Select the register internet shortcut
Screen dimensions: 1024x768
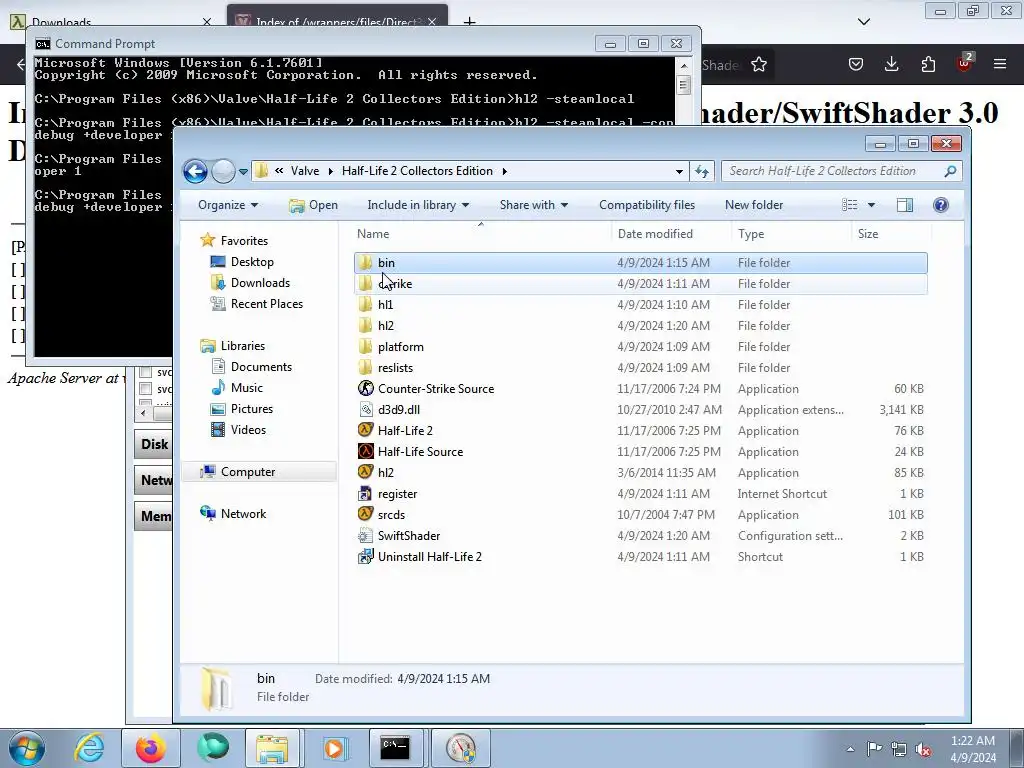pyautogui.click(x=641, y=494)
